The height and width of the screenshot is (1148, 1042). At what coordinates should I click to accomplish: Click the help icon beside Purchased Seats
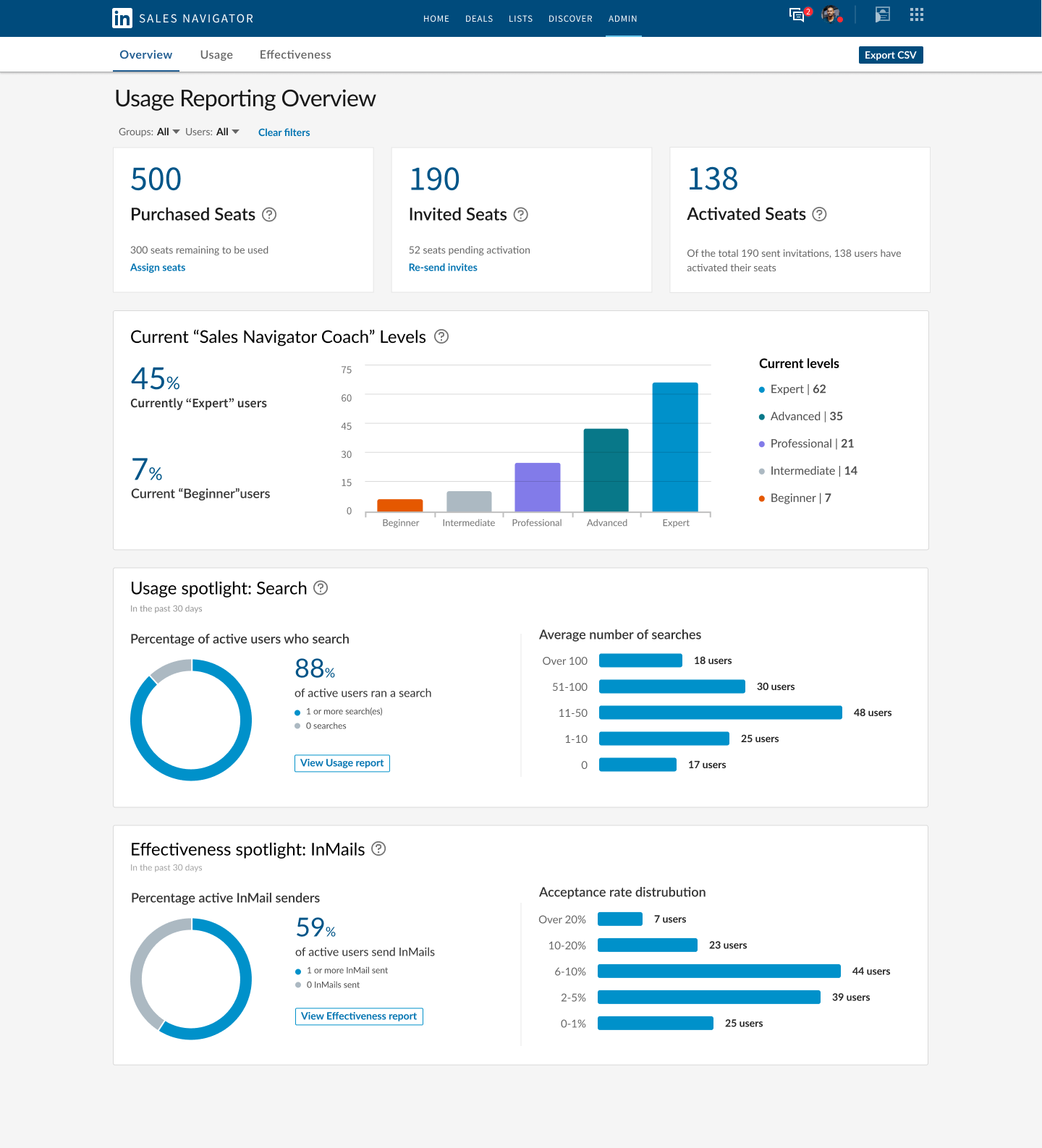point(269,214)
